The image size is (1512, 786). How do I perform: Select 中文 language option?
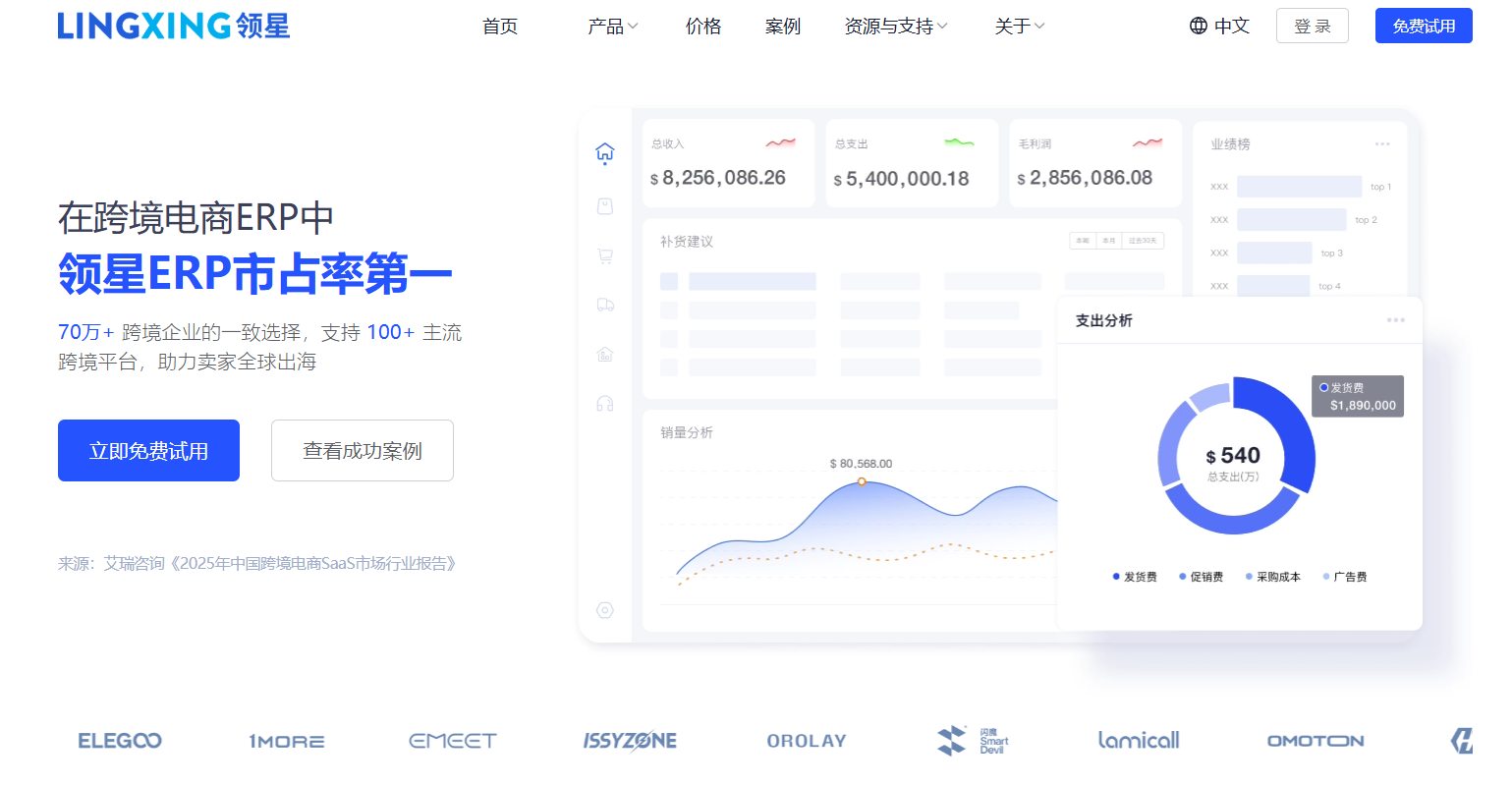[x=1232, y=26]
